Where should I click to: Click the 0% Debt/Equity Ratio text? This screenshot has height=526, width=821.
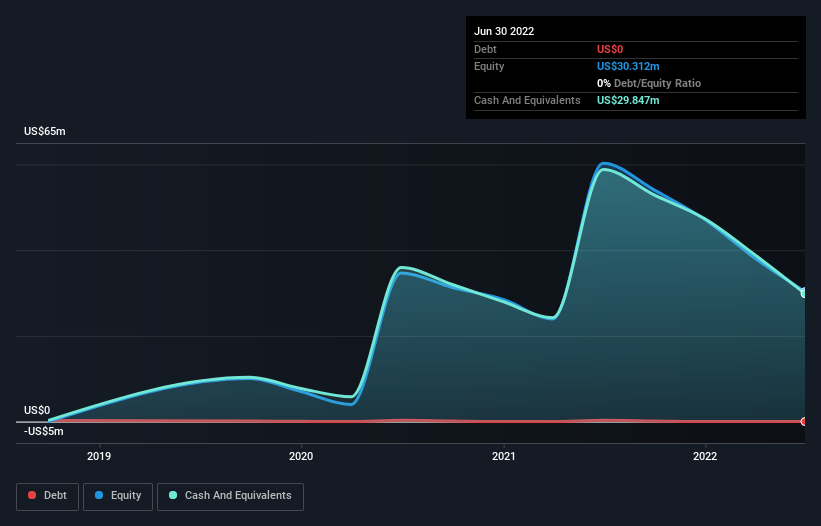[x=649, y=83]
